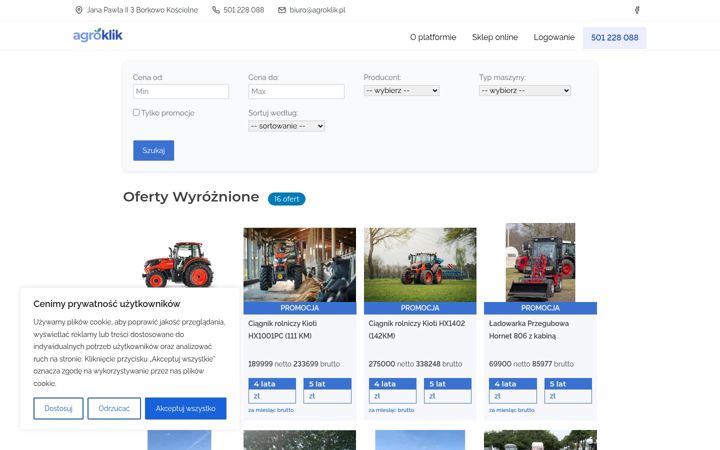This screenshot has height=450, width=720.
Task: Click the envelope email icon
Action: pos(282,10)
